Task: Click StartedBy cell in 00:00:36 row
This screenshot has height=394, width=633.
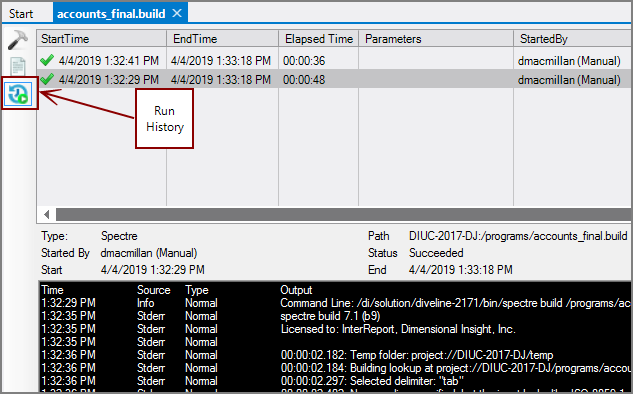Action: coord(569,61)
